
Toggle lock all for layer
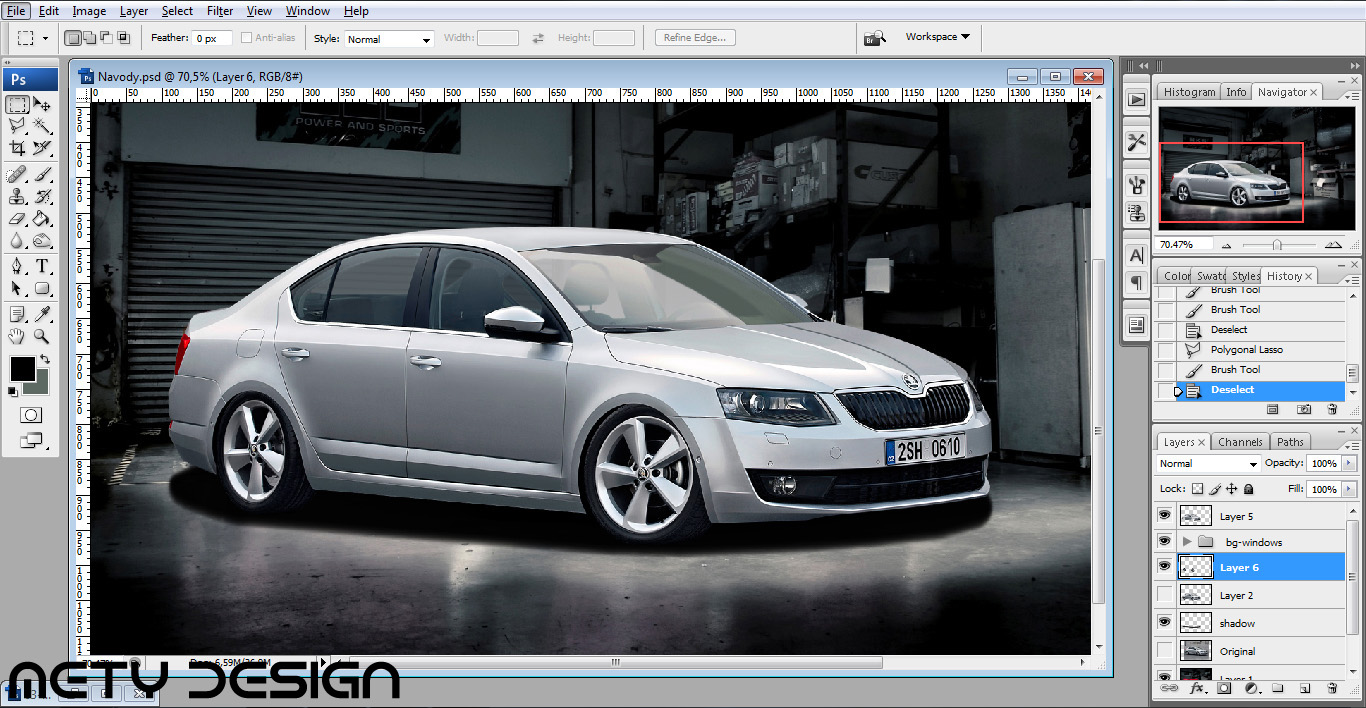coord(1249,489)
